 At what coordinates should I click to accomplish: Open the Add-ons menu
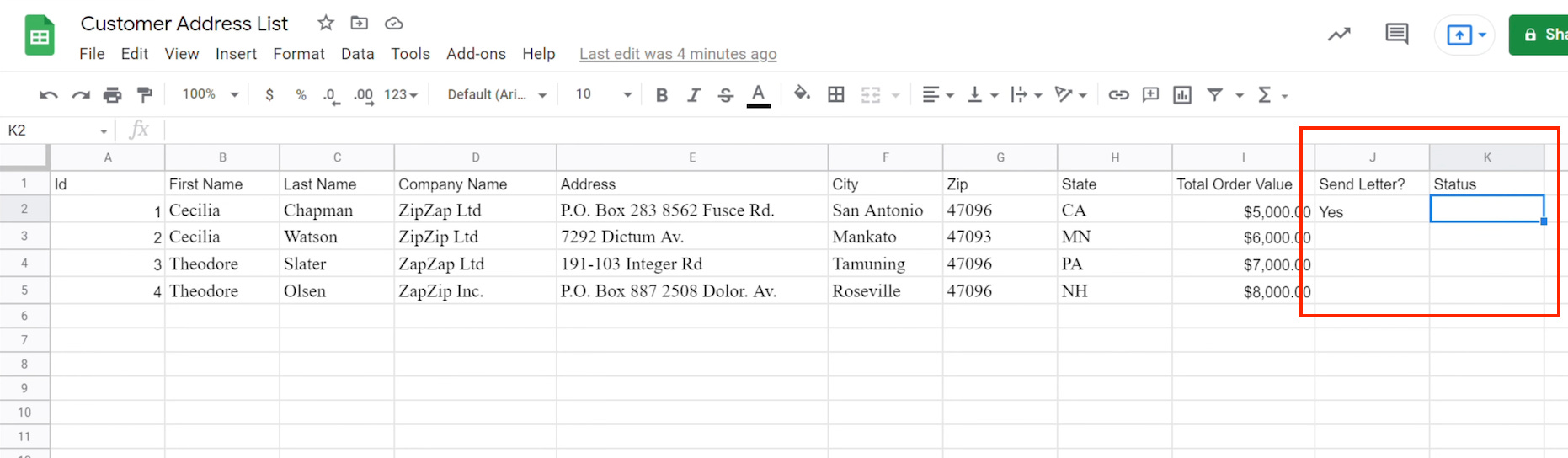point(476,54)
